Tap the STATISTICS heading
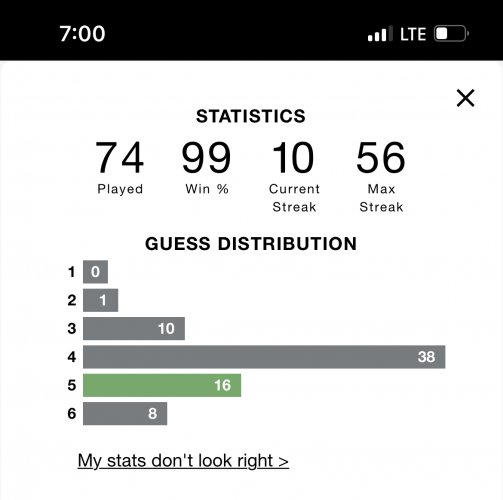Viewport: 503px width, 500px height. click(251, 116)
